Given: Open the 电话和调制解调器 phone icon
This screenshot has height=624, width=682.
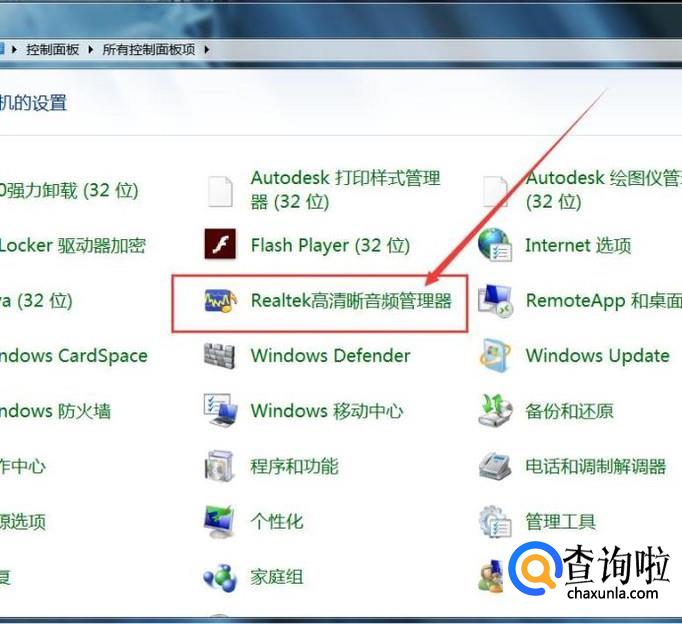Looking at the screenshot, I should [495, 466].
